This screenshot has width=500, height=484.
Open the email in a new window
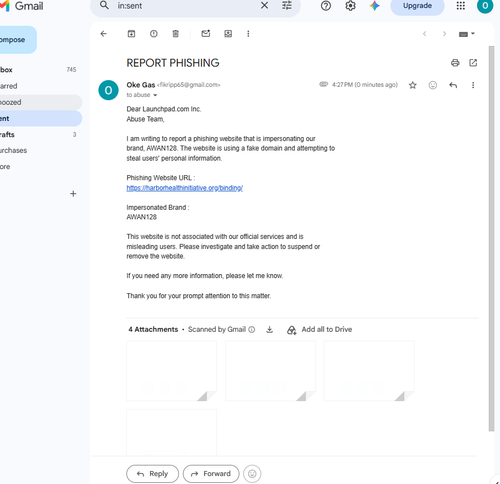[x=473, y=63]
